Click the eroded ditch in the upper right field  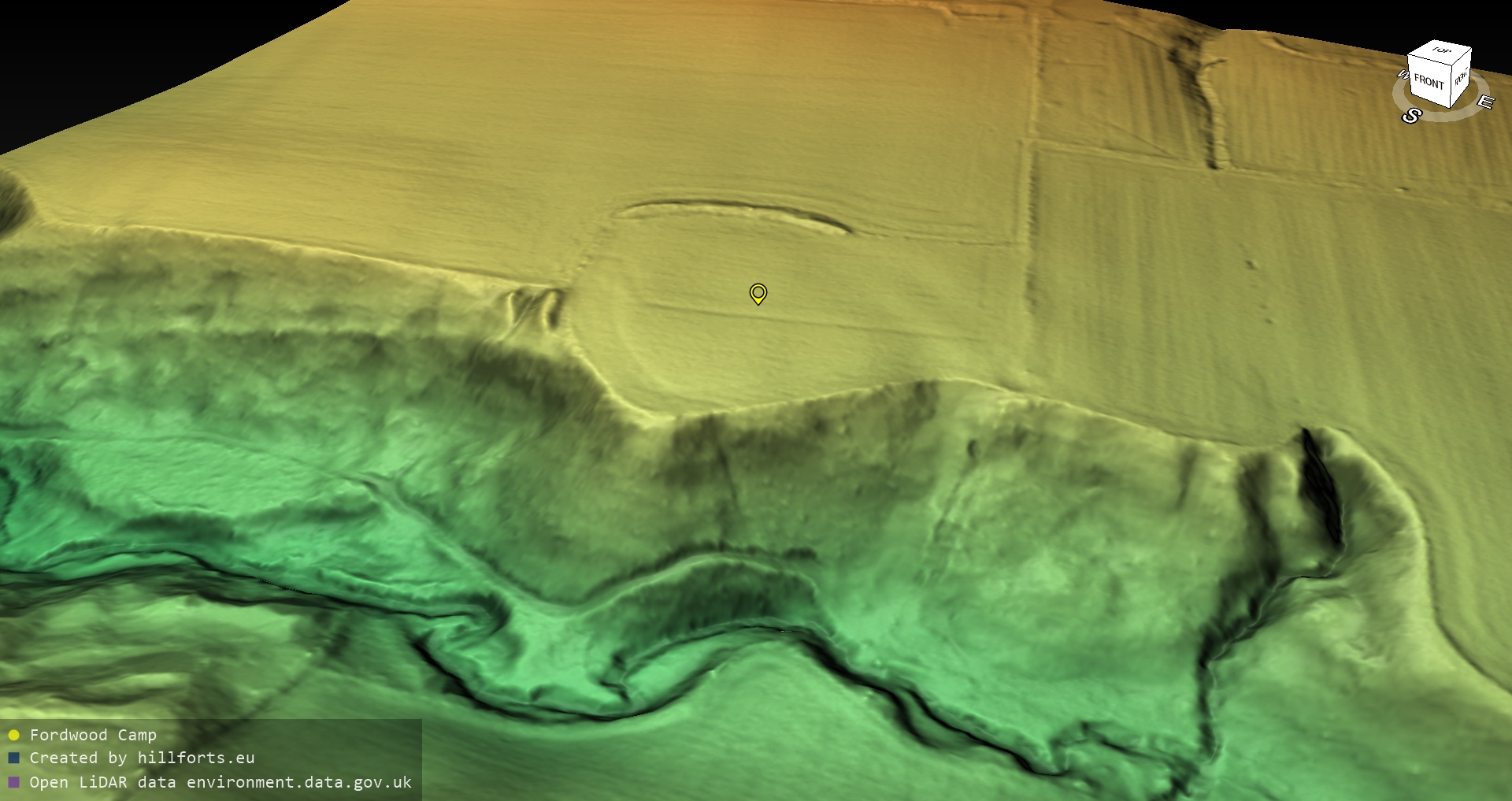click(1201, 95)
